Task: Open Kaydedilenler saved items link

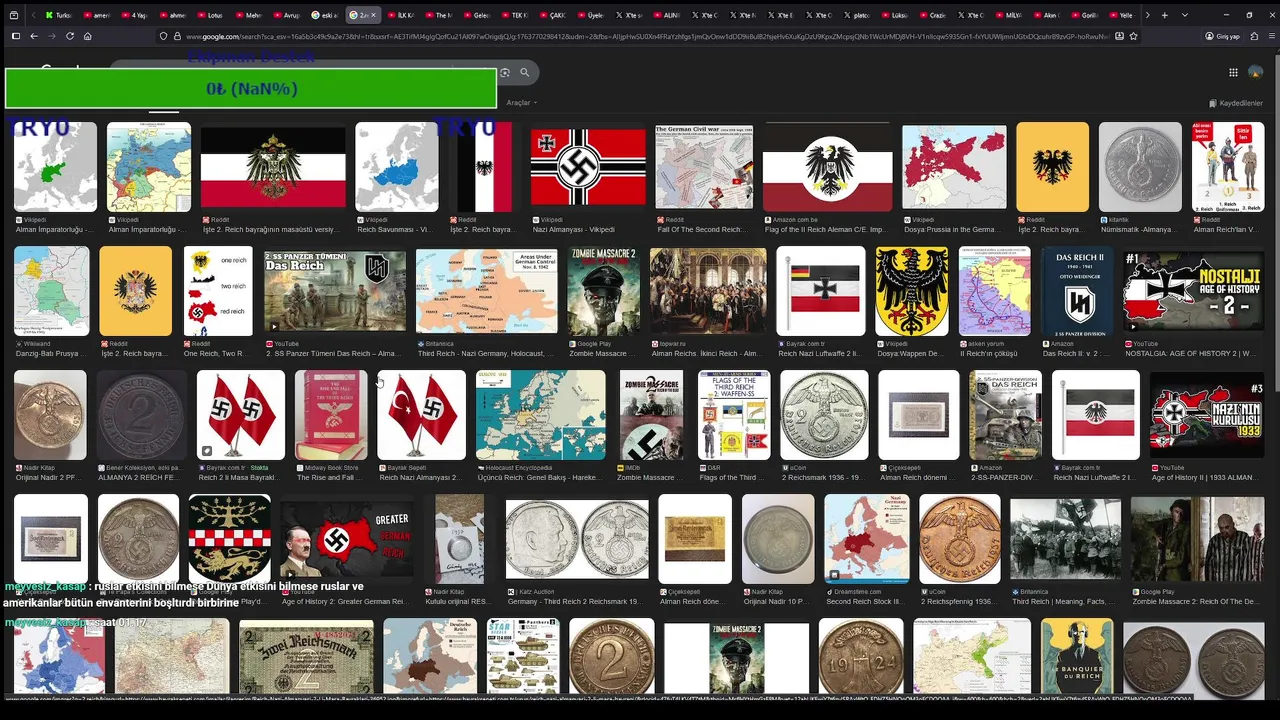Action: pos(1236,103)
